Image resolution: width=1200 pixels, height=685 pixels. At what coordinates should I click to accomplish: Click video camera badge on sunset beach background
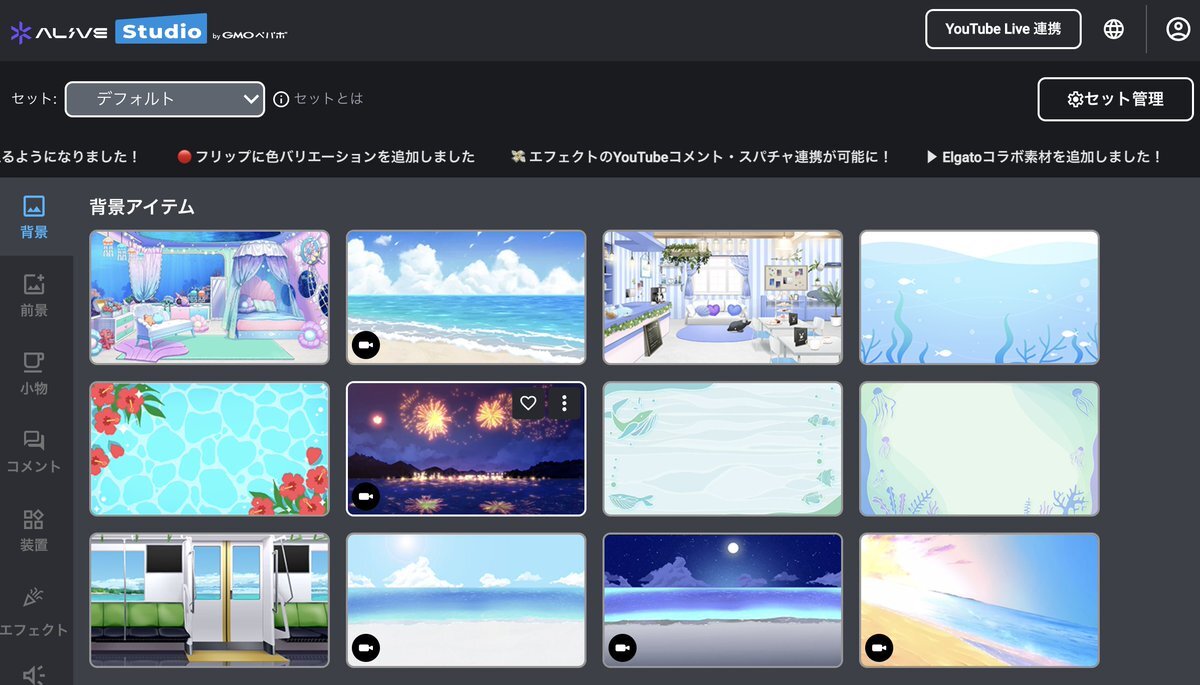coord(879,648)
